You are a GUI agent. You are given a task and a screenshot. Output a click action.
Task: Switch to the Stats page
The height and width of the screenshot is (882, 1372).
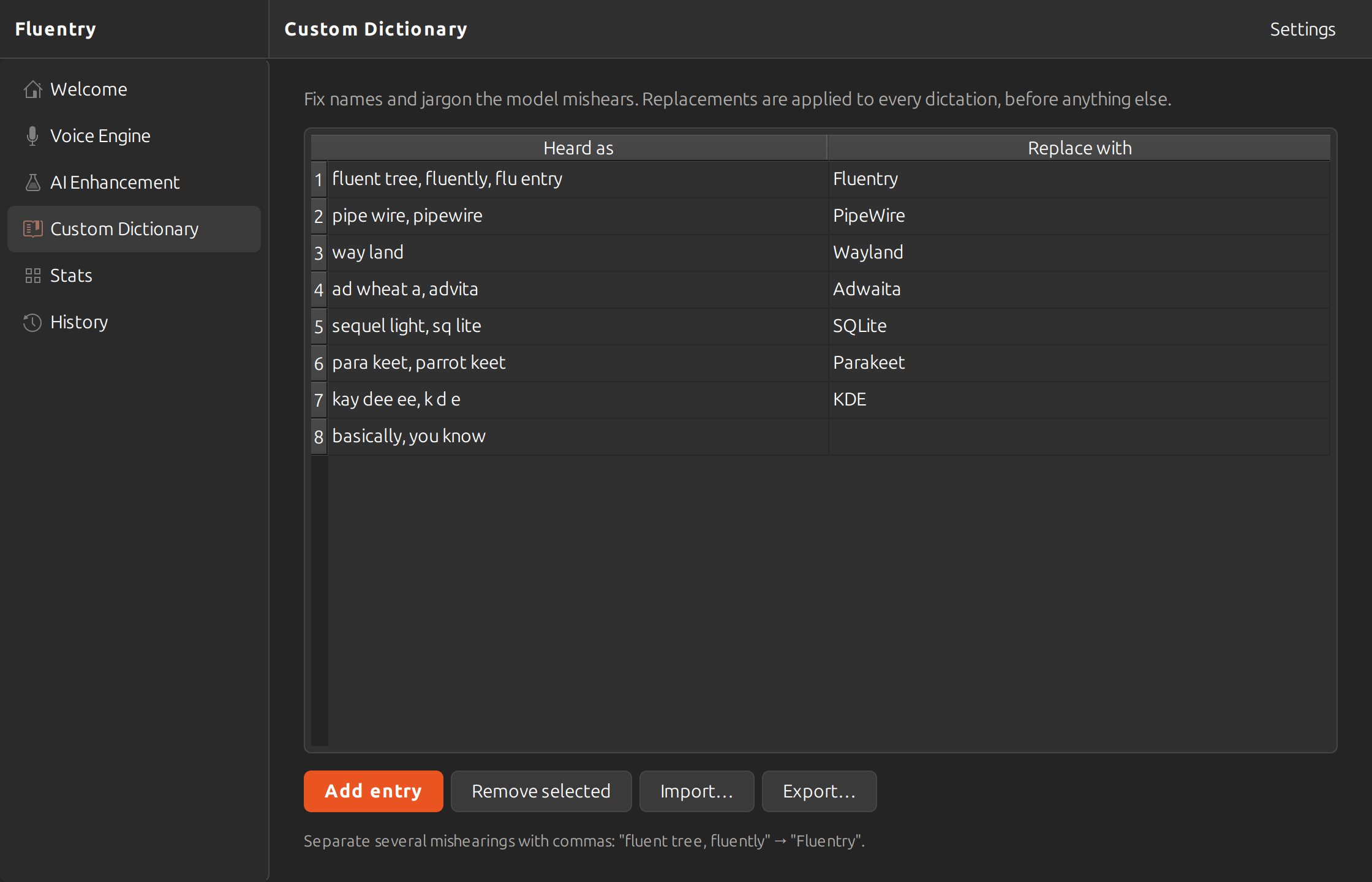tap(134, 276)
